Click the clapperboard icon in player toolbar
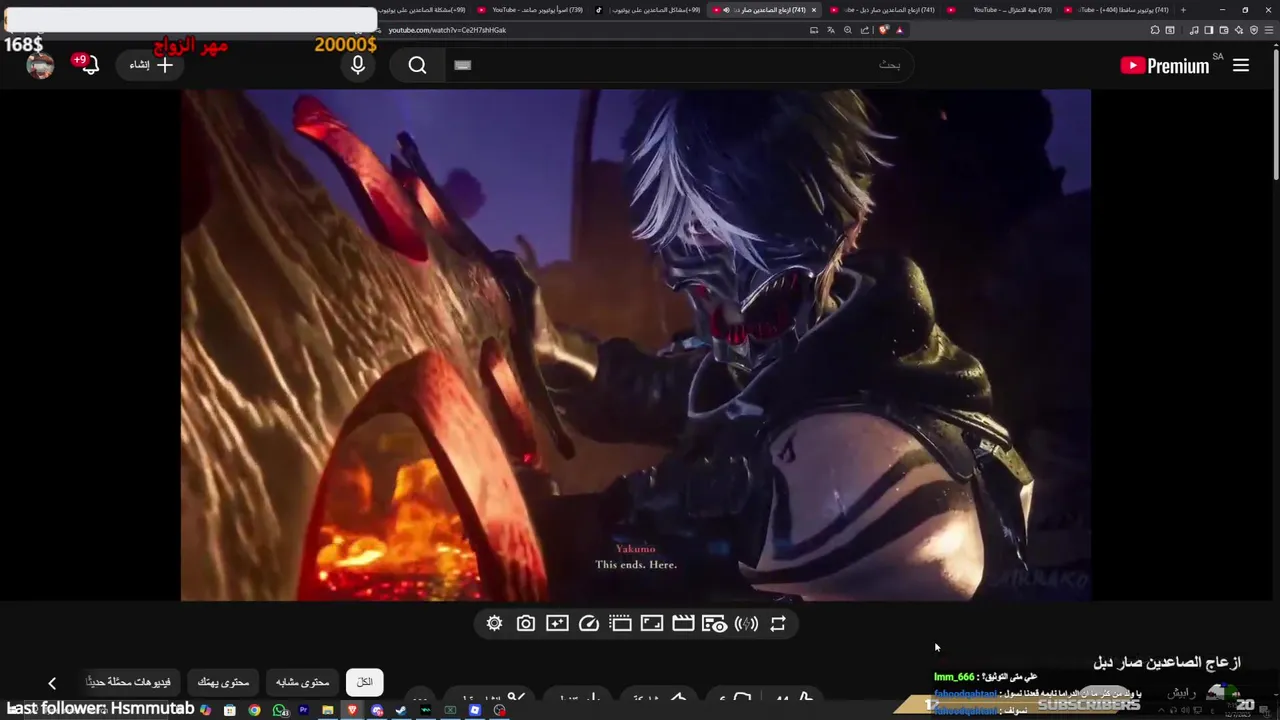 tap(683, 623)
